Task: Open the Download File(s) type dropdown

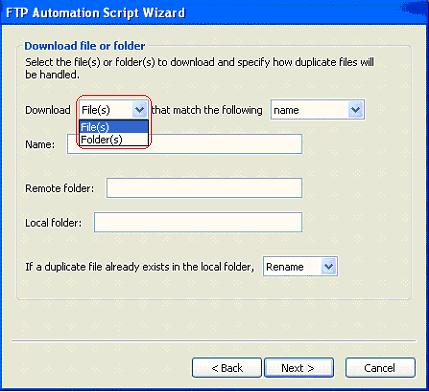Action: click(114, 110)
